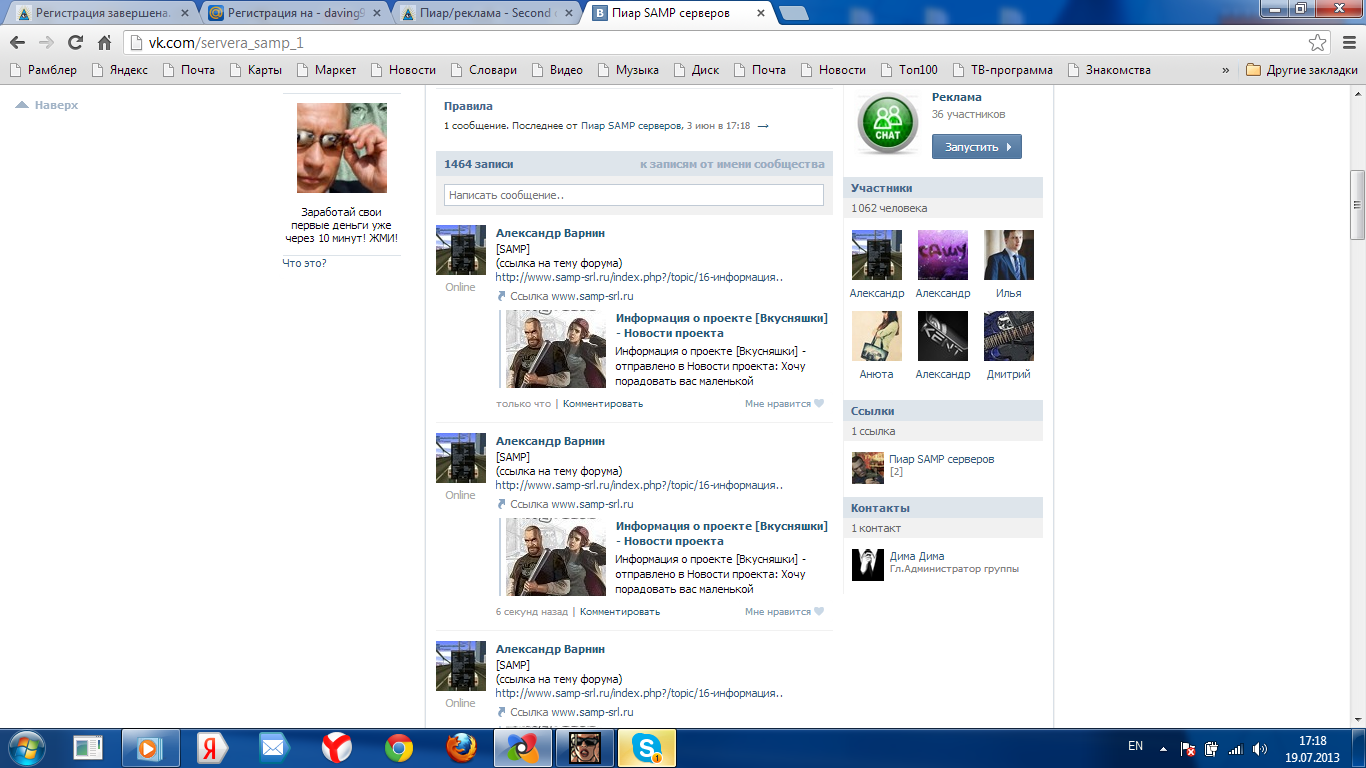Open the Рамблер bookmark
The image size is (1366, 768).
pos(43,70)
